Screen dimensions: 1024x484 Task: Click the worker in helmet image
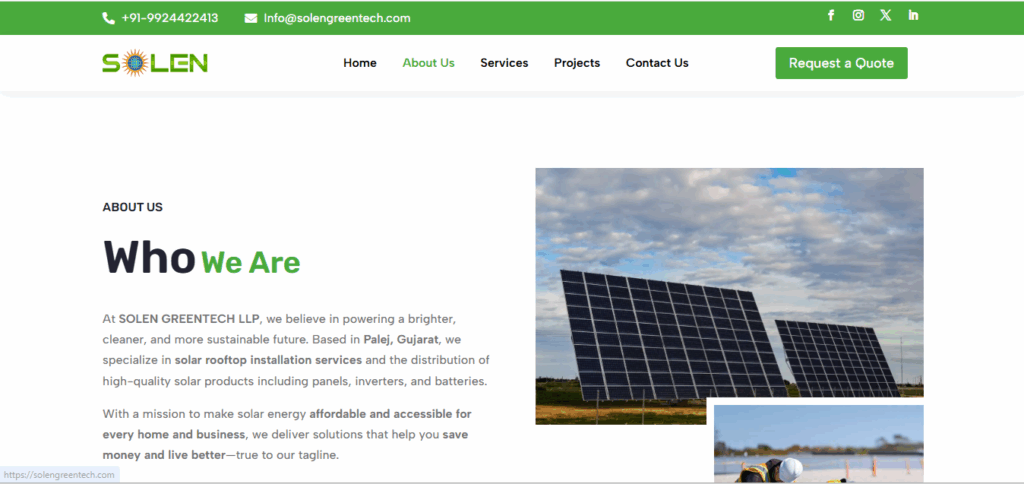[x=818, y=445]
